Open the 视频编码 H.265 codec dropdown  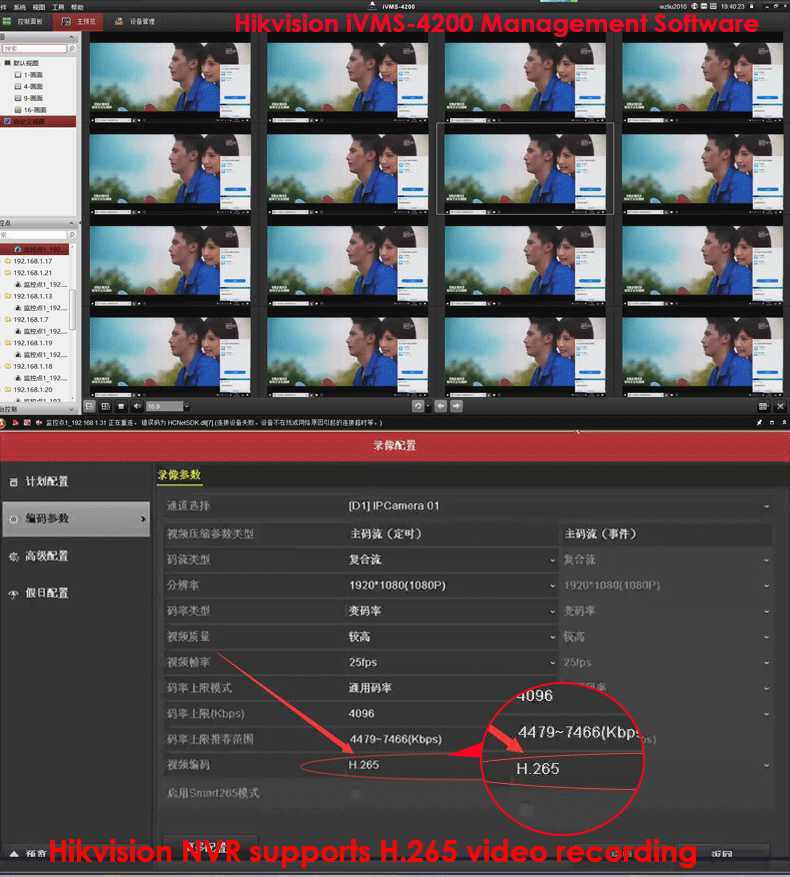coord(559,765)
